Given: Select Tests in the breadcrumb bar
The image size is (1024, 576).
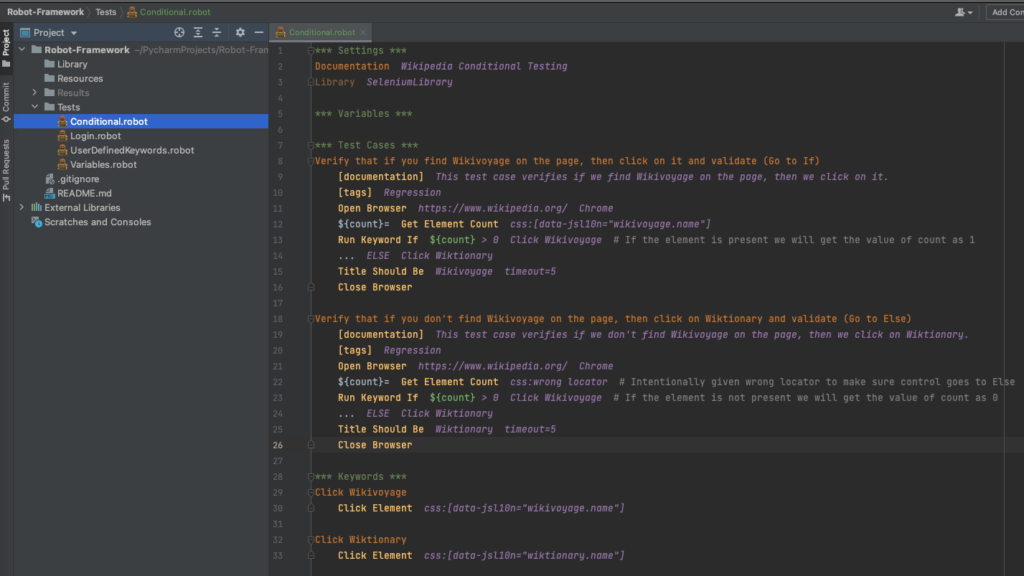Looking at the screenshot, I should click(x=106, y=12).
